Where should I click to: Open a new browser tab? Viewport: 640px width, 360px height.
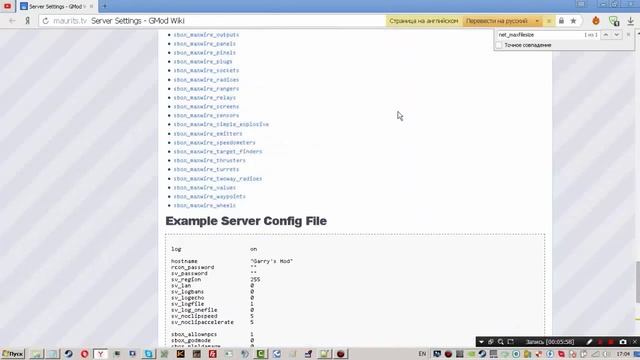tap(104, 6)
